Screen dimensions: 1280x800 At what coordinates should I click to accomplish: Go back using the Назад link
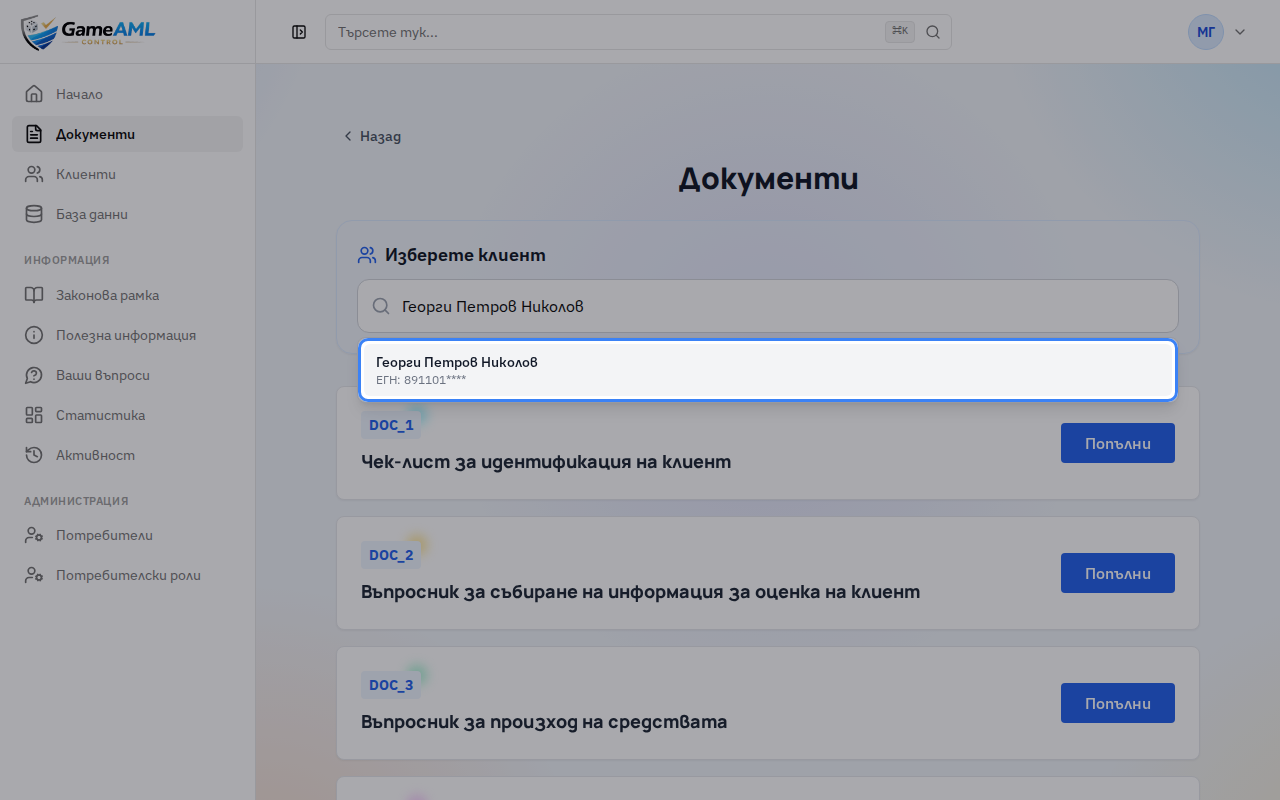[x=372, y=136]
